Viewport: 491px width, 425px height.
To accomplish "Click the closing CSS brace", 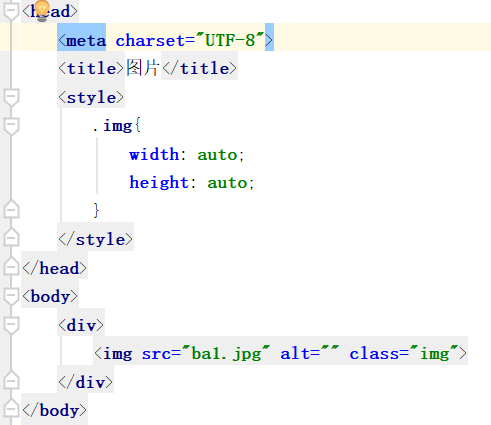I will (96, 210).
